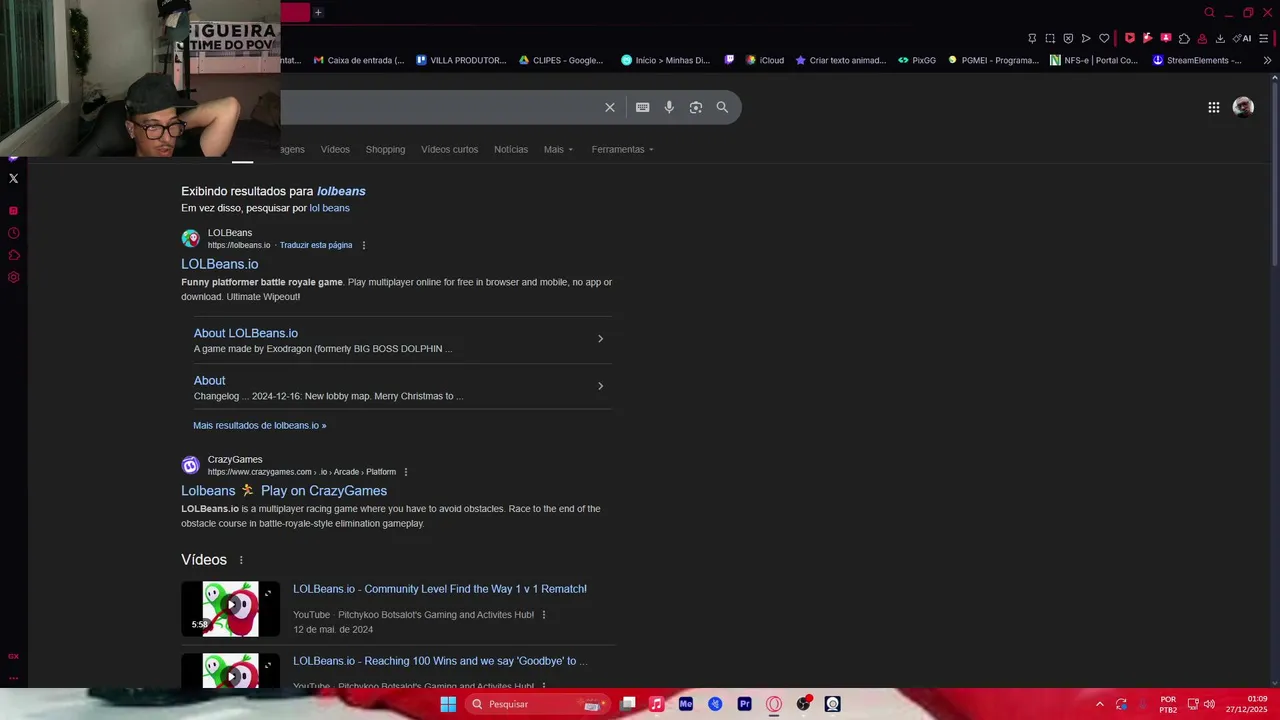Open the iCloud bookmark
This screenshot has width=1280, height=720.
point(765,60)
